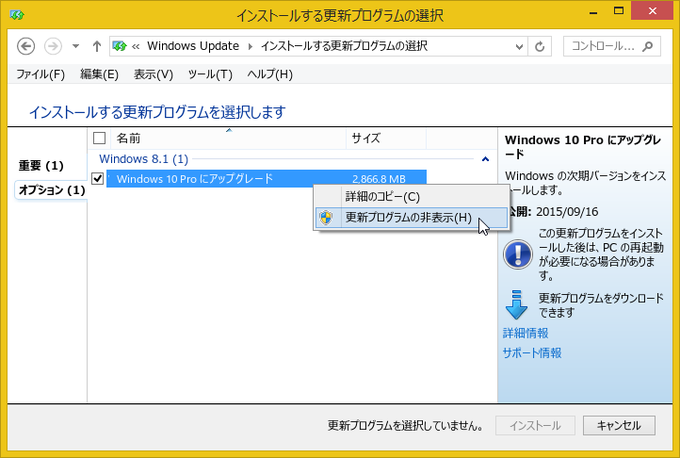Switch to the オプション (1) tab
The height and width of the screenshot is (458, 680).
(x=51, y=190)
